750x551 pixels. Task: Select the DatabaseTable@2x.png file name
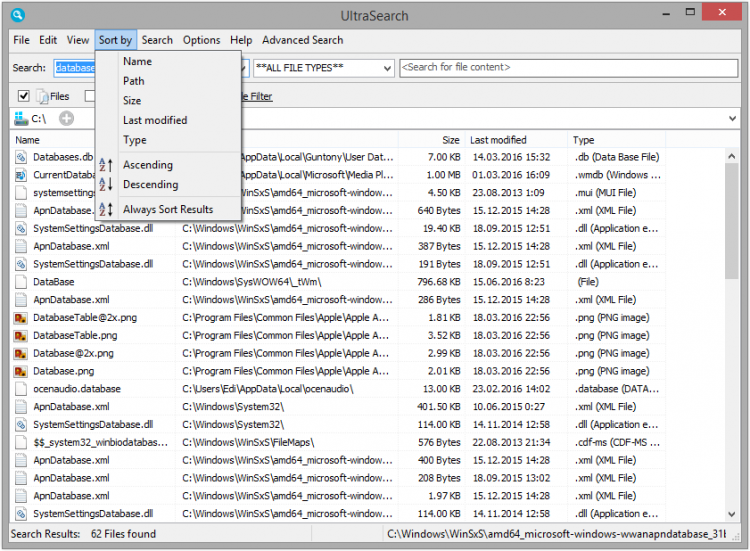pos(85,318)
